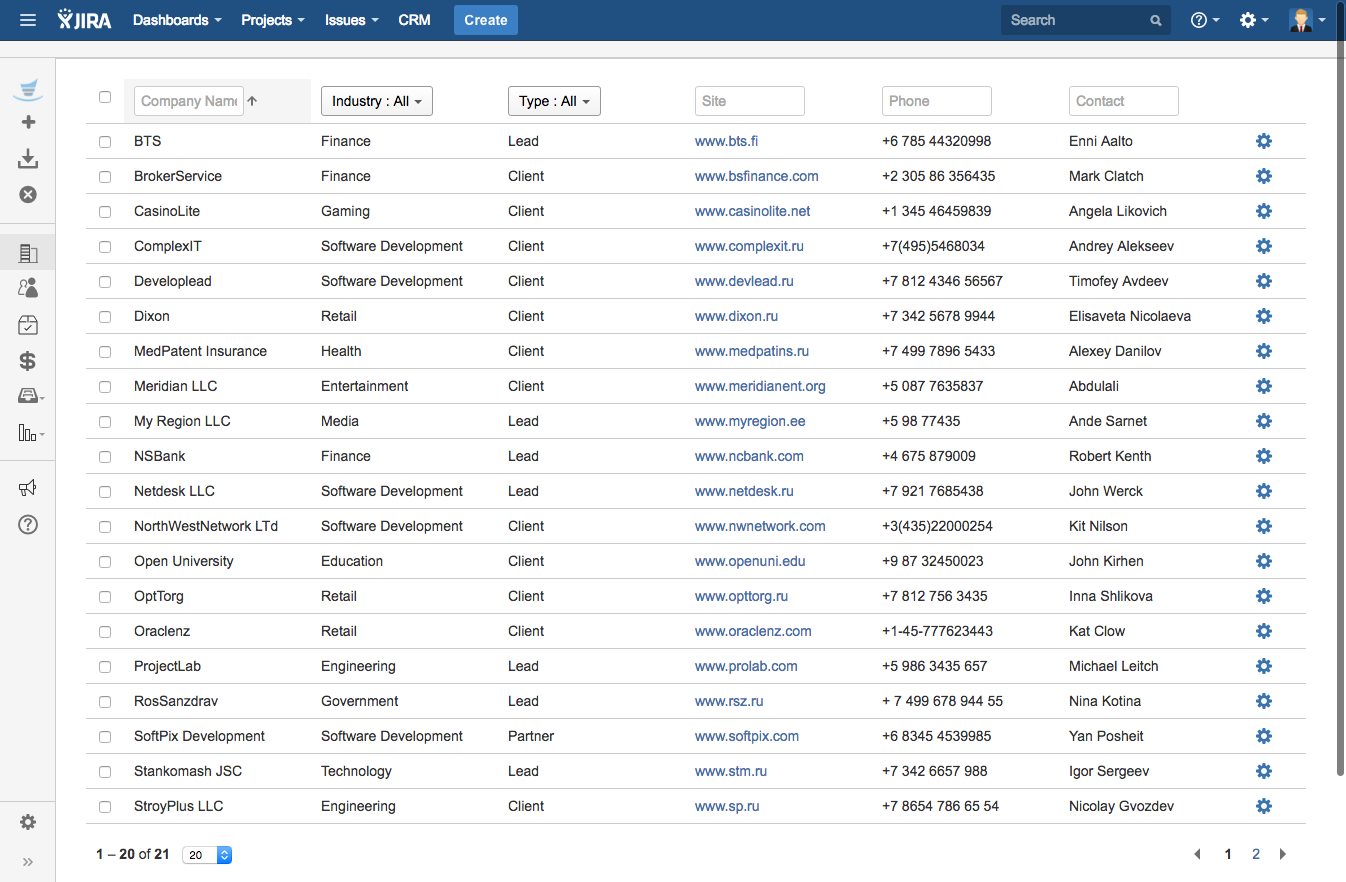Open the hamburger menu in top bar
The image size is (1346, 882).
[x=28, y=20]
